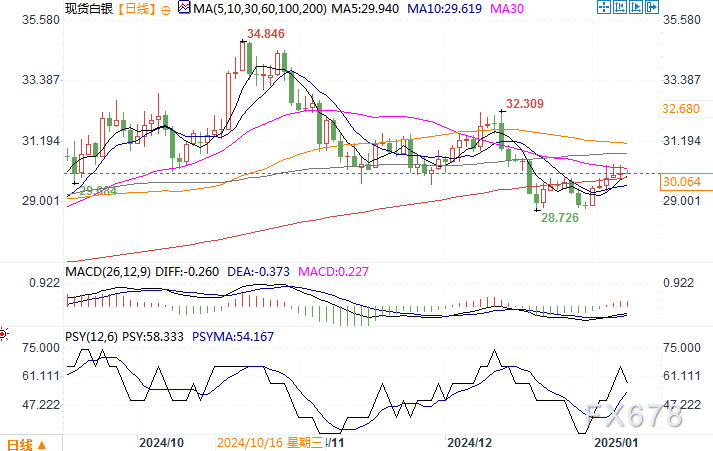
Task: Click the 28.726 low price marker
Action: tap(562, 216)
